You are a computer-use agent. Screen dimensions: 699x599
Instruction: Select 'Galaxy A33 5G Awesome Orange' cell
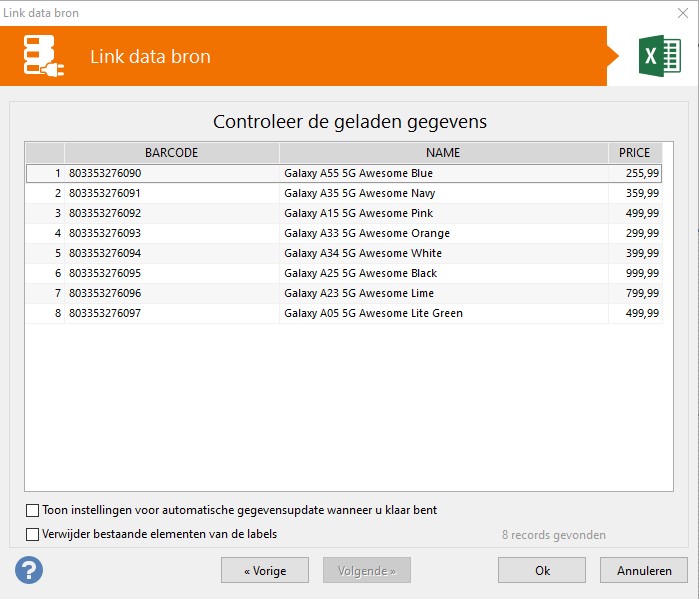coord(444,234)
